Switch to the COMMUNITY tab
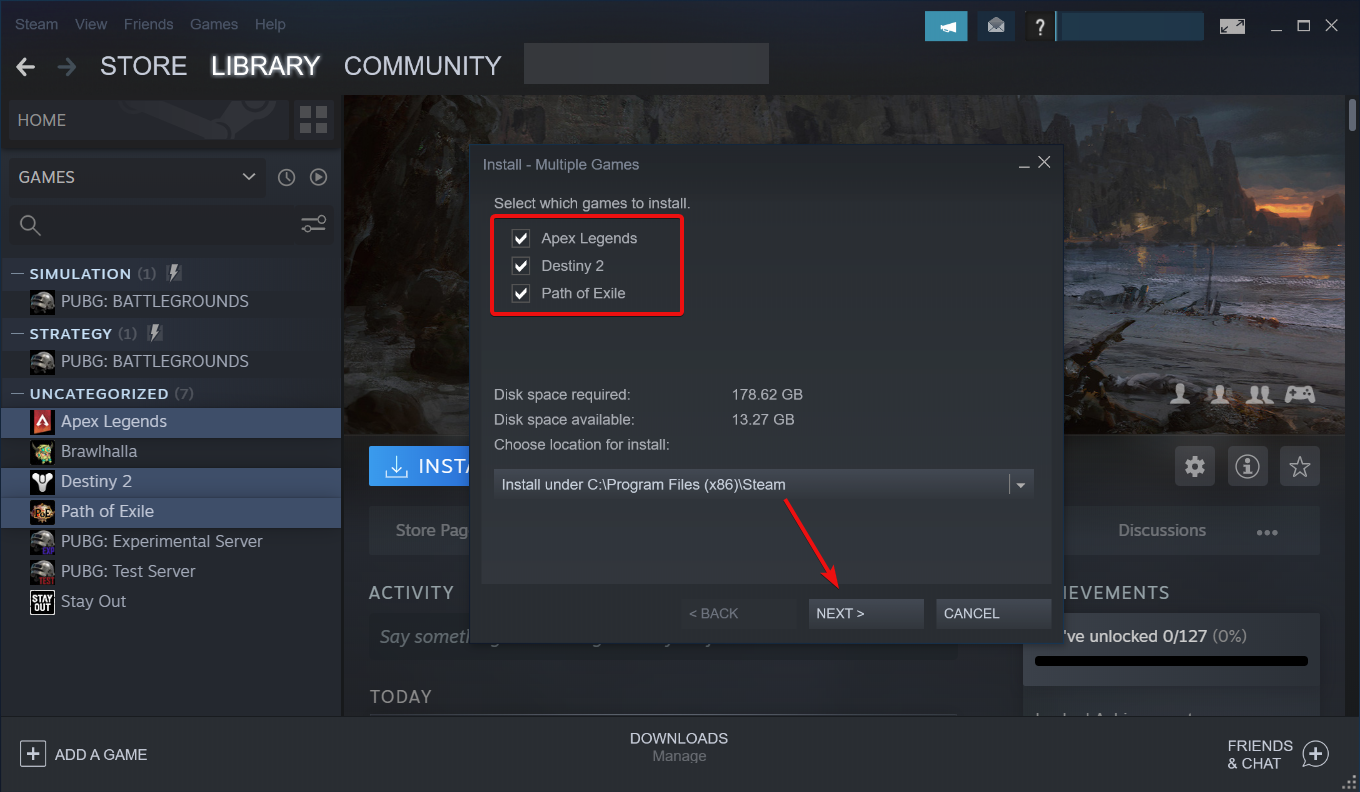Viewport: 1360px width, 792px height. click(422, 65)
